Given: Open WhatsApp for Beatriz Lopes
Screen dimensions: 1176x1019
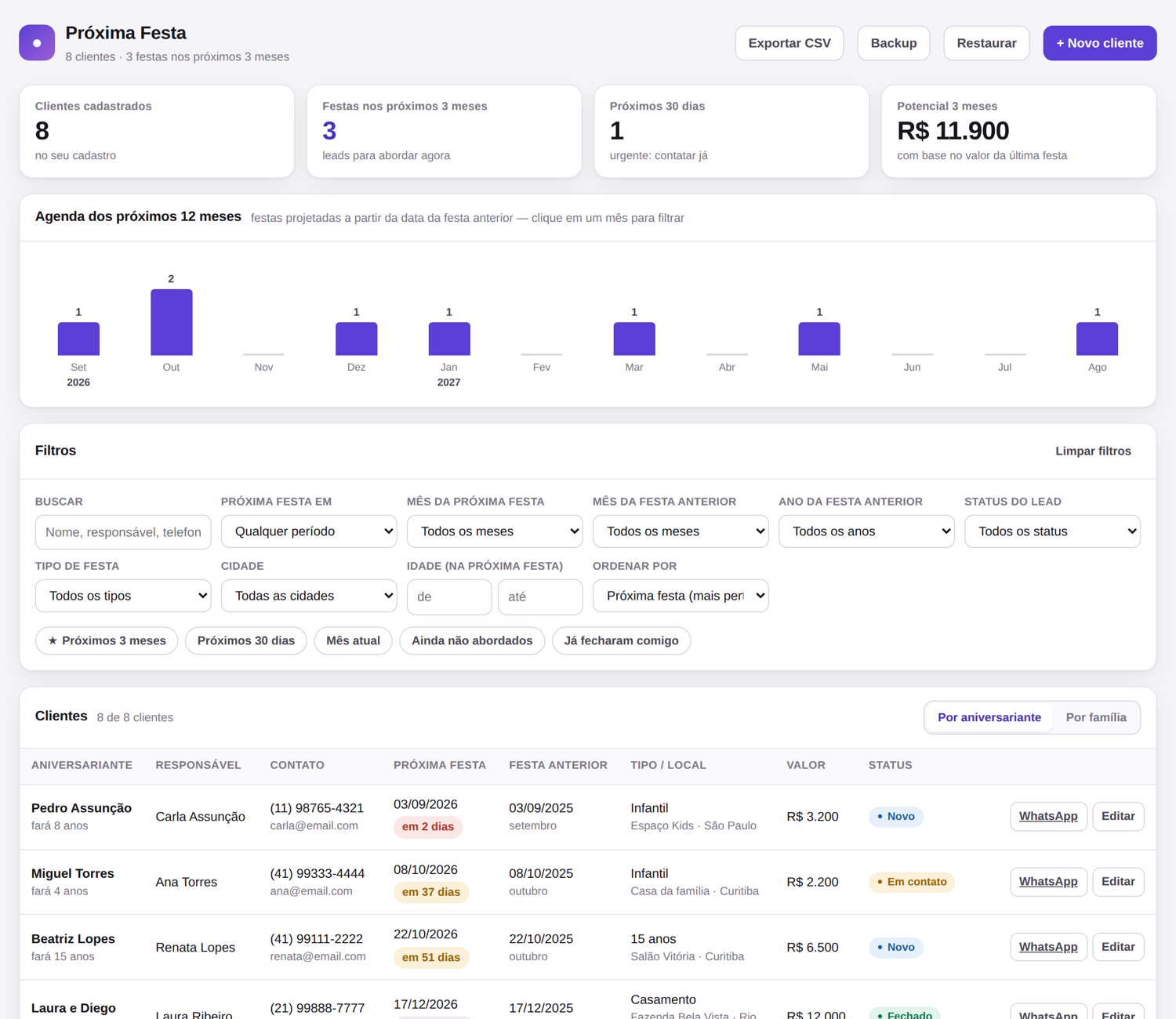Looking at the screenshot, I should 1048,947.
